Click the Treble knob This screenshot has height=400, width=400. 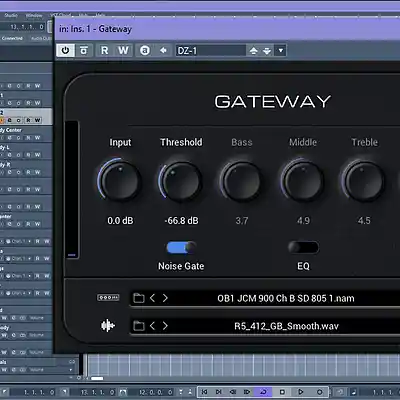[363, 182]
